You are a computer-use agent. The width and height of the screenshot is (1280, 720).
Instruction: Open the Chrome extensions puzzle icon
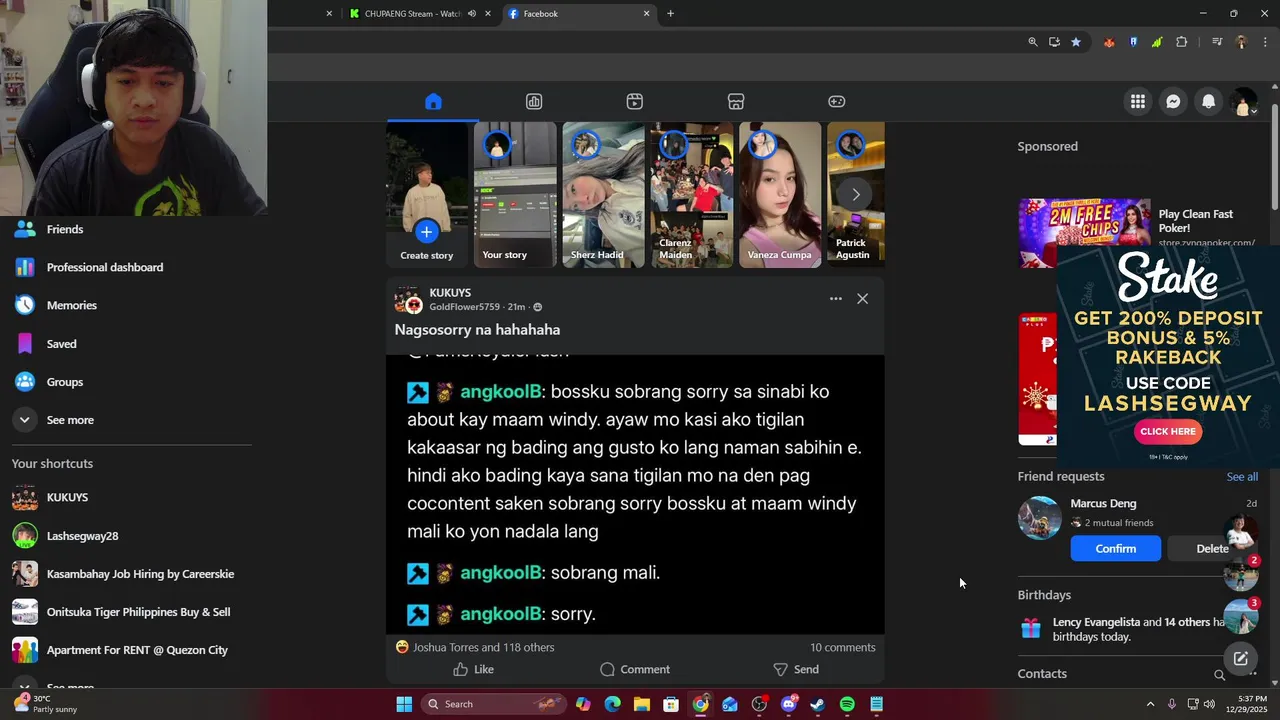[x=1182, y=42]
